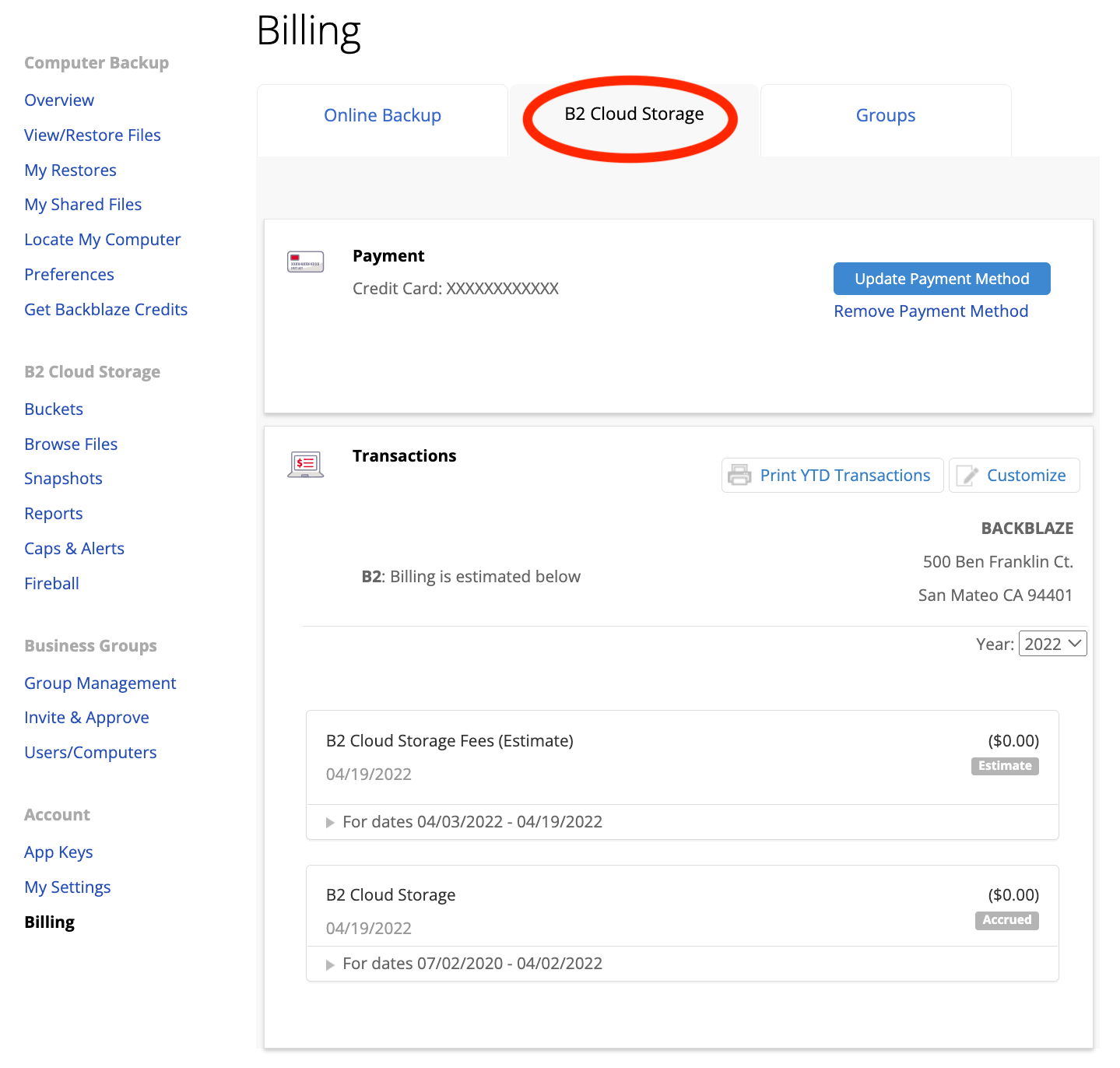Open Snapshots page

pos(63,479)
